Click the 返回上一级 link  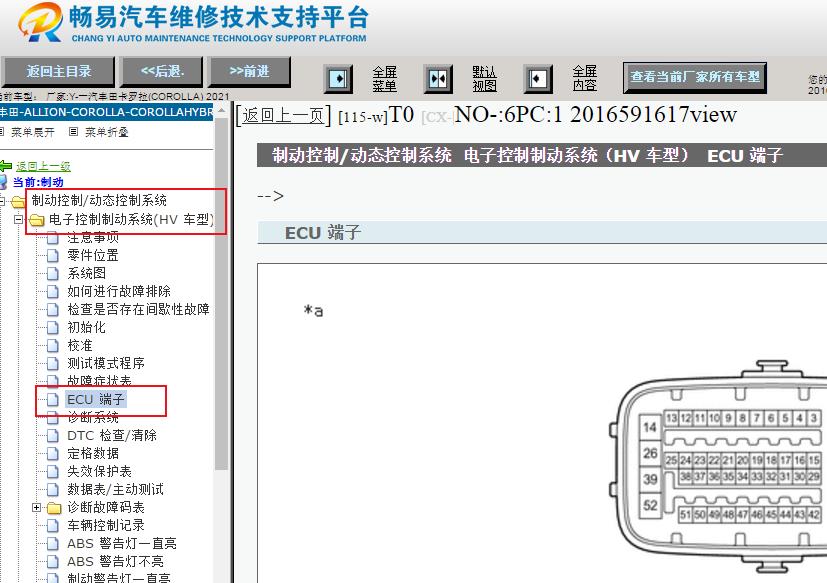tap(43, 166)
